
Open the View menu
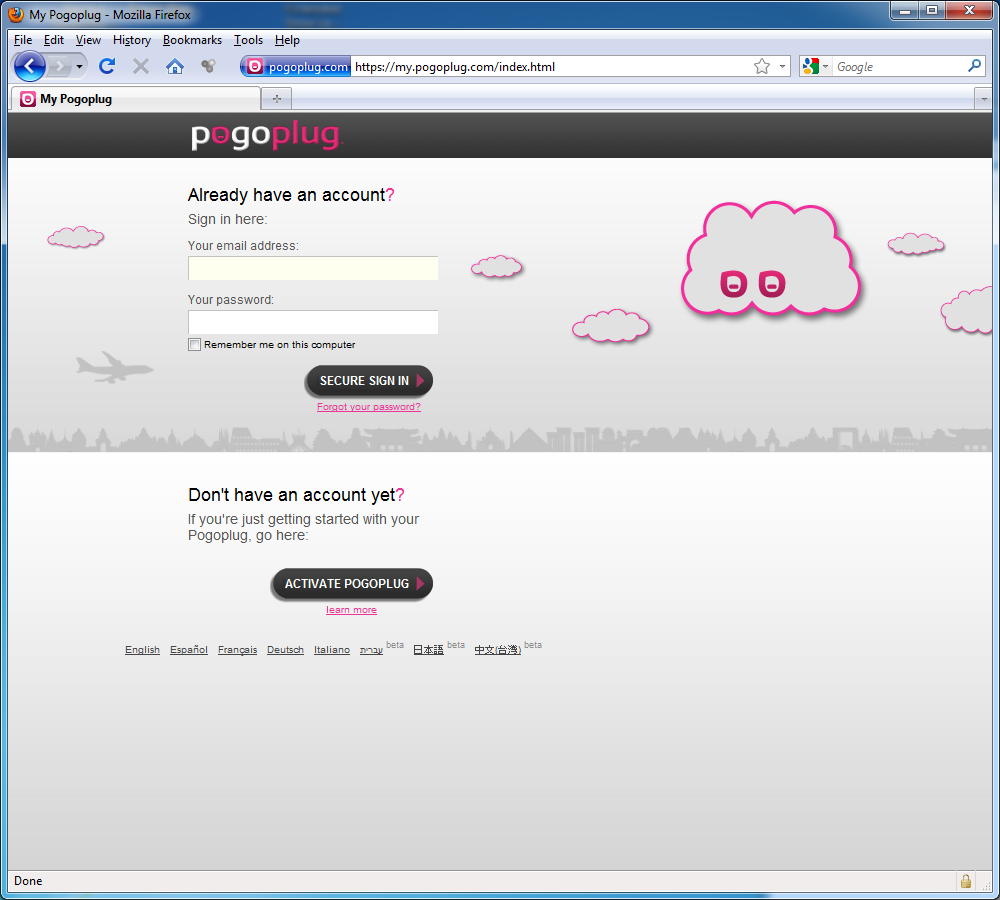(x=88, y=40)
